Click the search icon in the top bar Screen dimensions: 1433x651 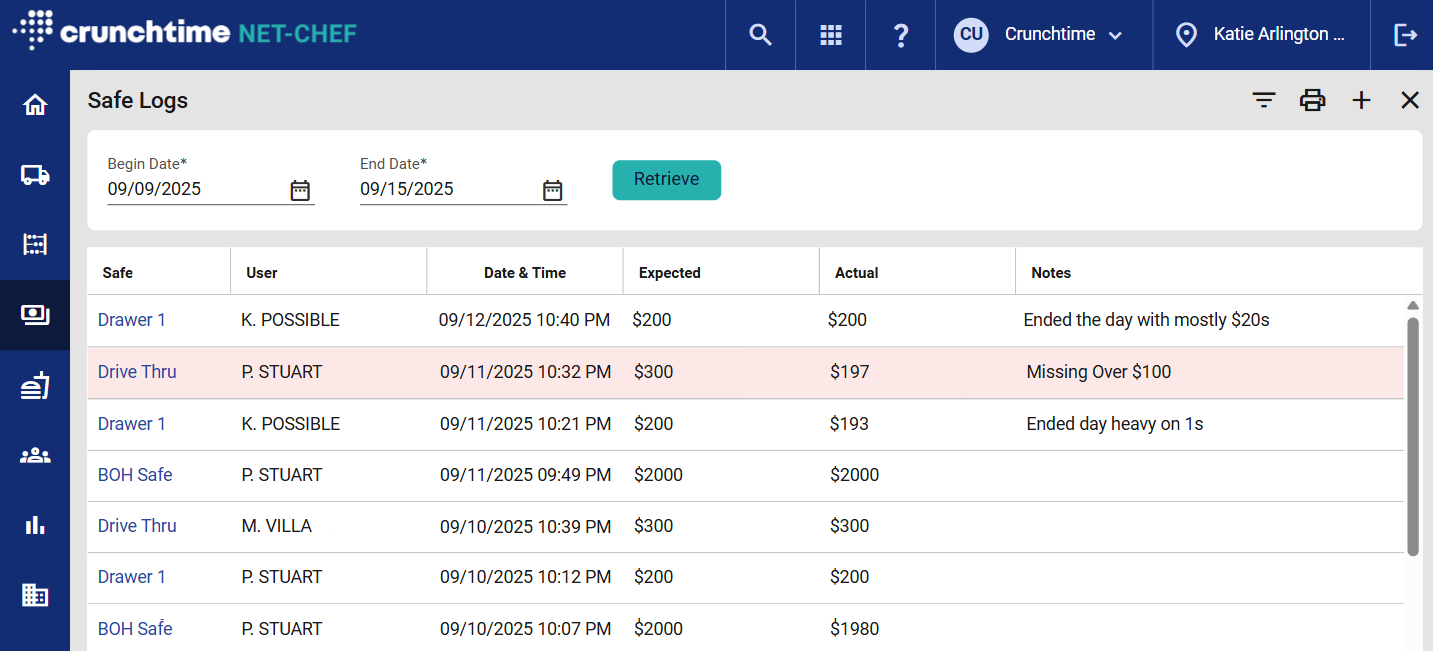(759, 34)
